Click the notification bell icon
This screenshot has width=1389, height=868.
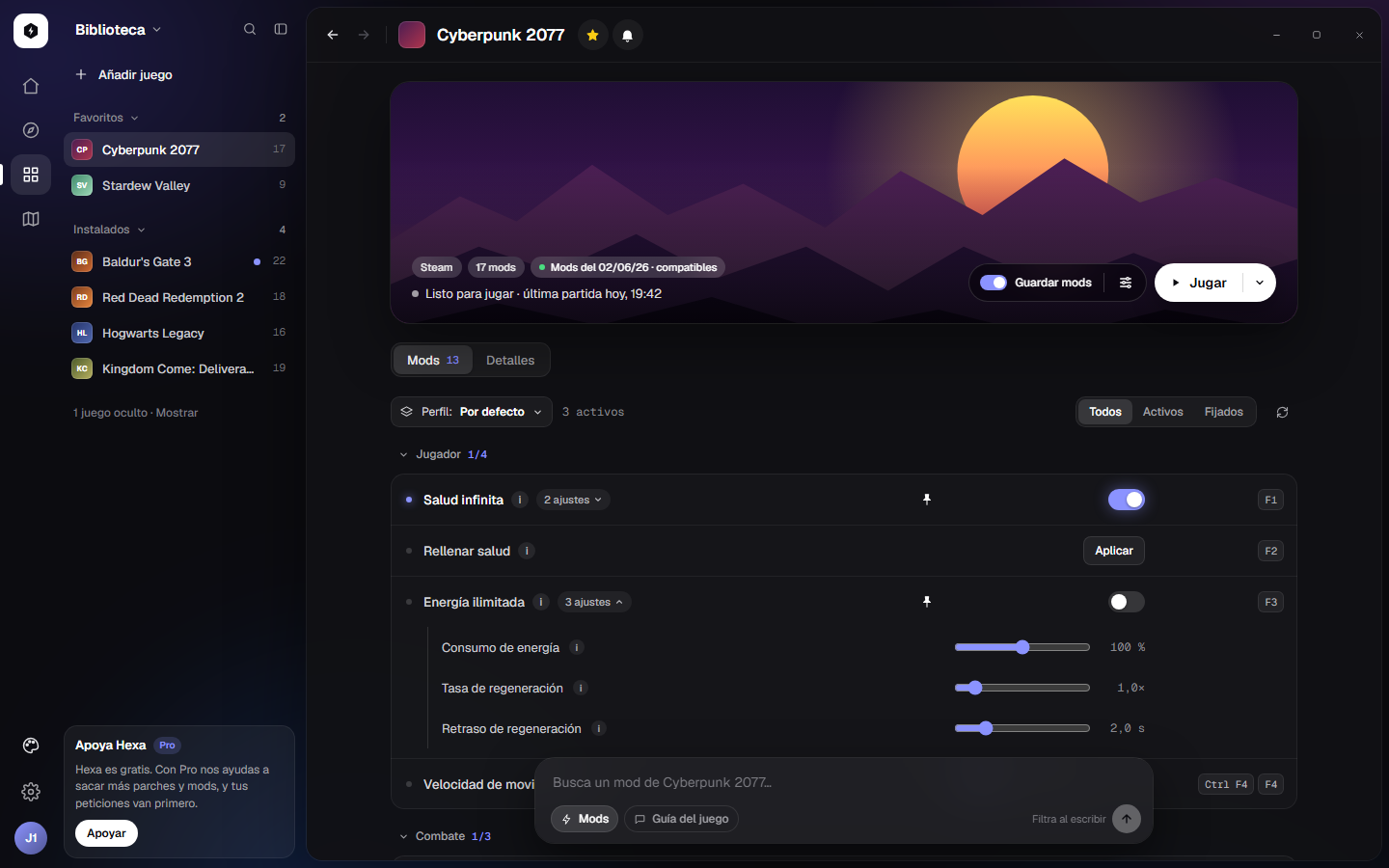tap(628, 35)
